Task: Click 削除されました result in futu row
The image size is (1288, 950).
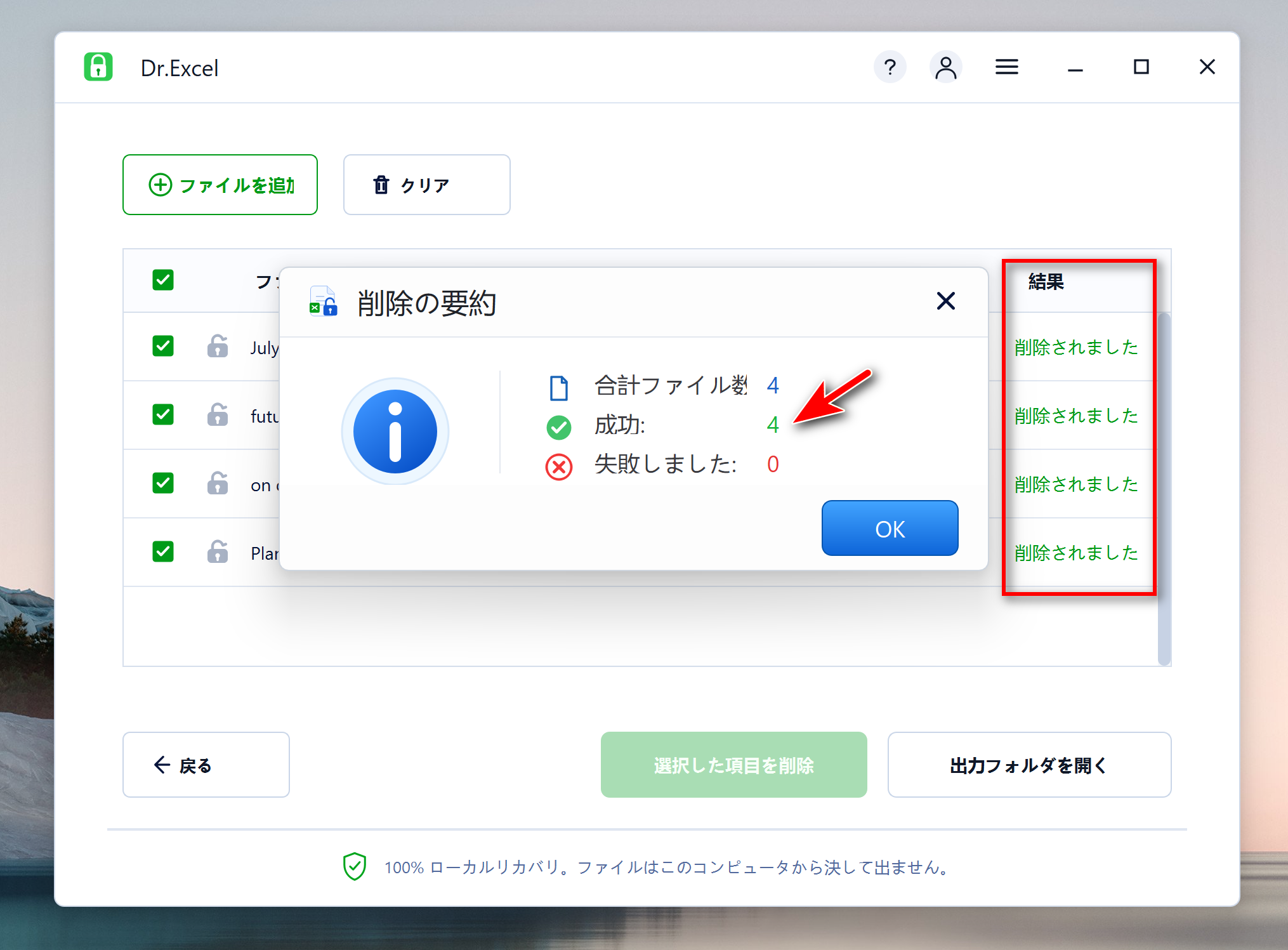Action: coord(1076,416)
